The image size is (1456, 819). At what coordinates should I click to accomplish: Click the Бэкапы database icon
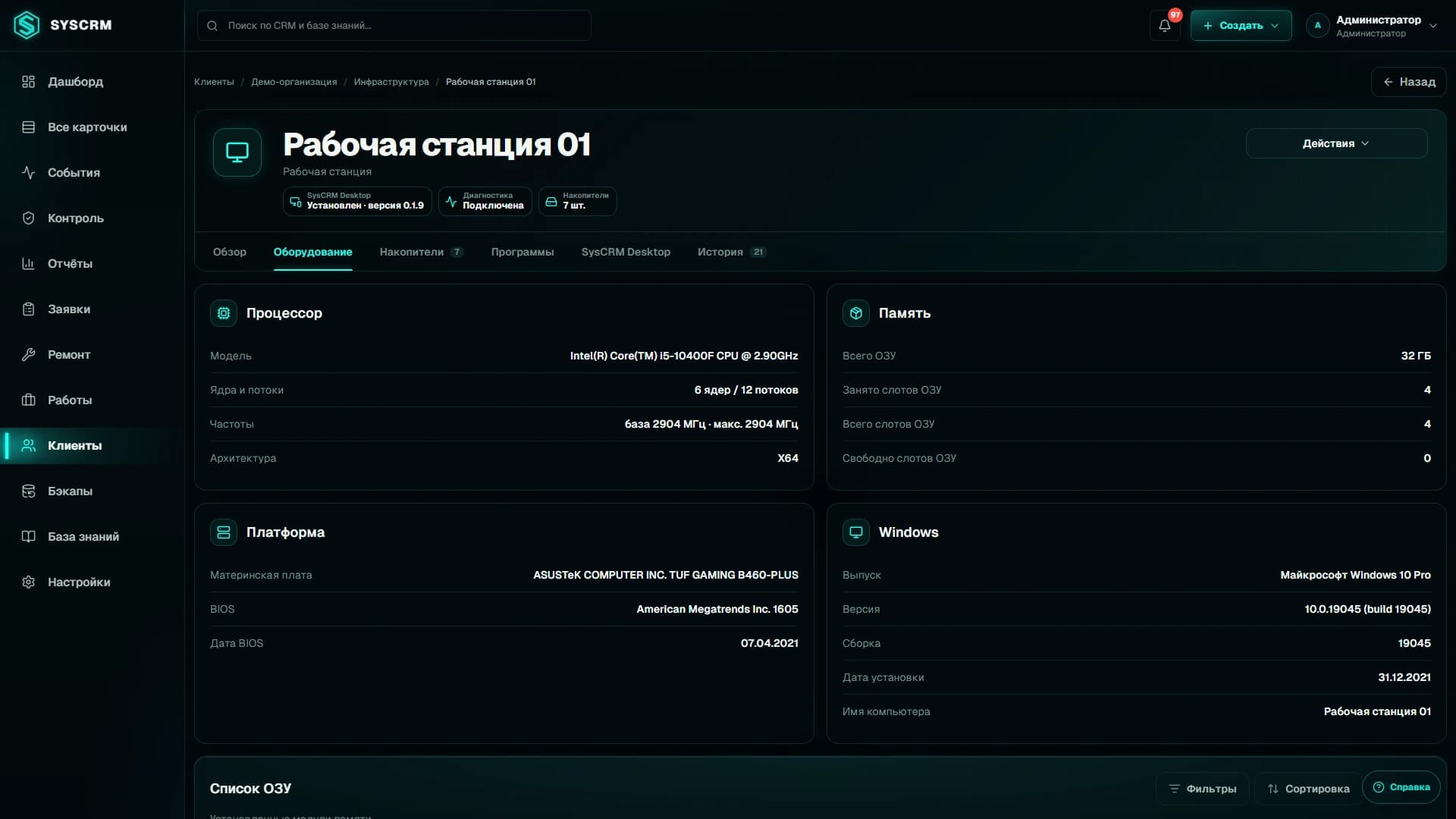pyautogui.click(x=29, y=491)
